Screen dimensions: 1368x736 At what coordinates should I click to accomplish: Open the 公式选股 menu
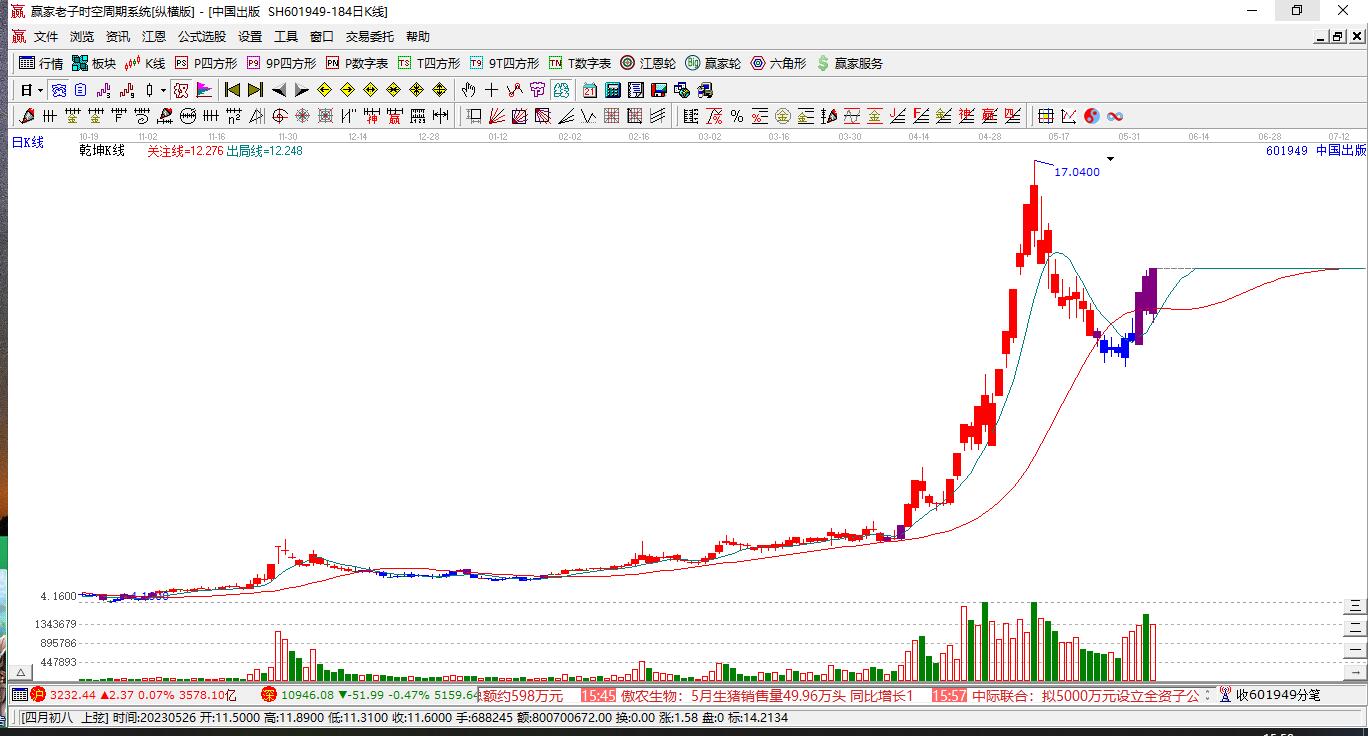[202, 37]
